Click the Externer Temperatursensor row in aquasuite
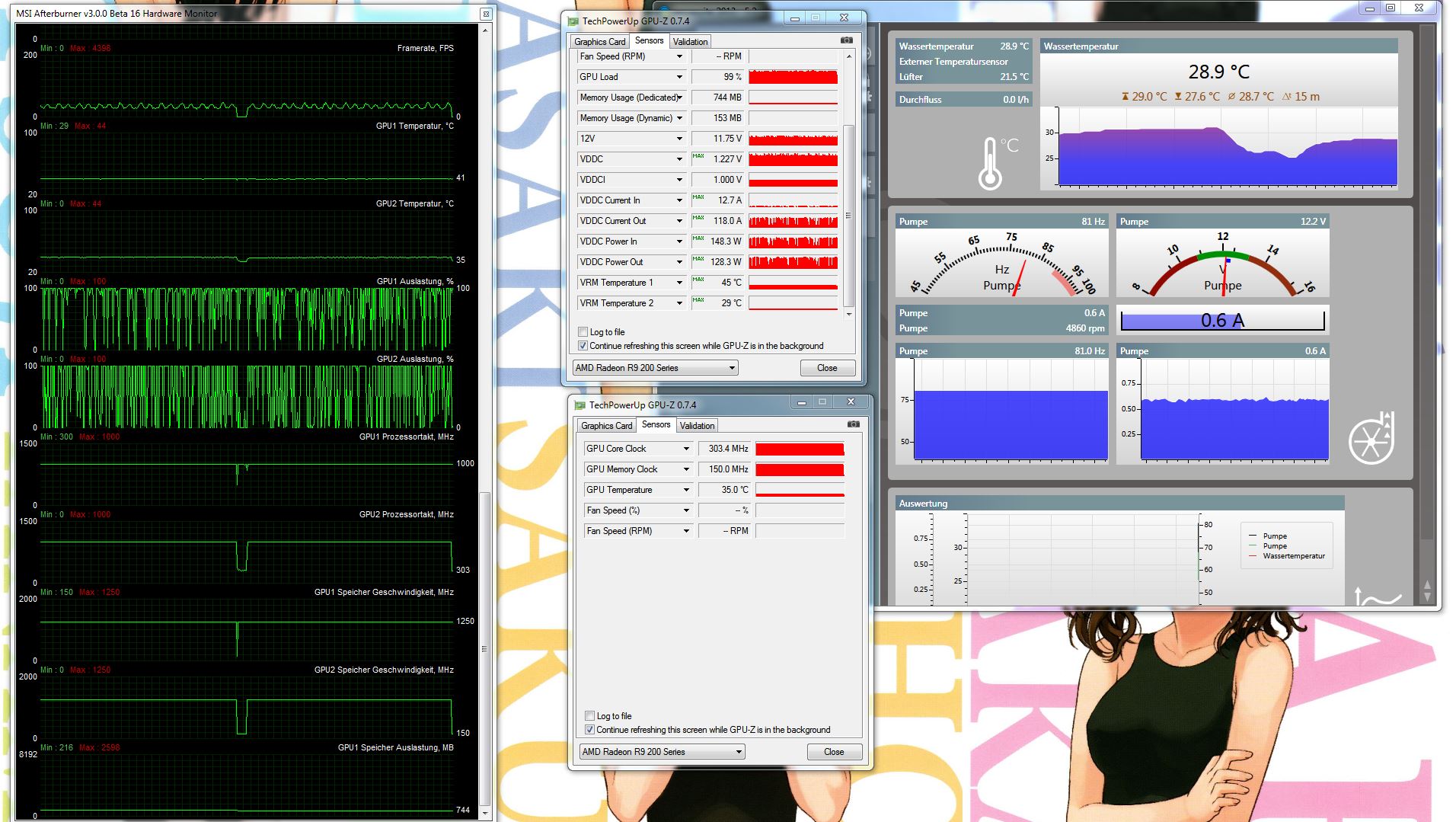This screenshot has height=822, width=1456. pos(964,62)
